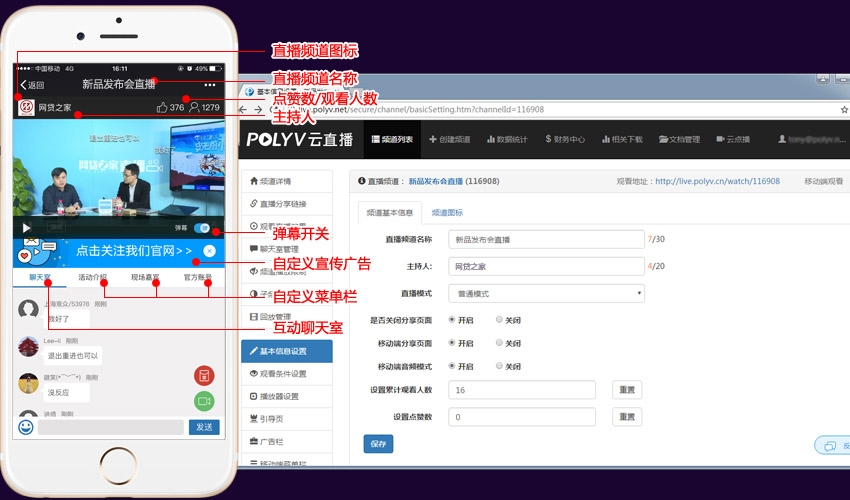This screenshot has height=500, width=850.
Task: Edit the 主持人 input field
Action: pyautogui.click(x=546, y=266)
